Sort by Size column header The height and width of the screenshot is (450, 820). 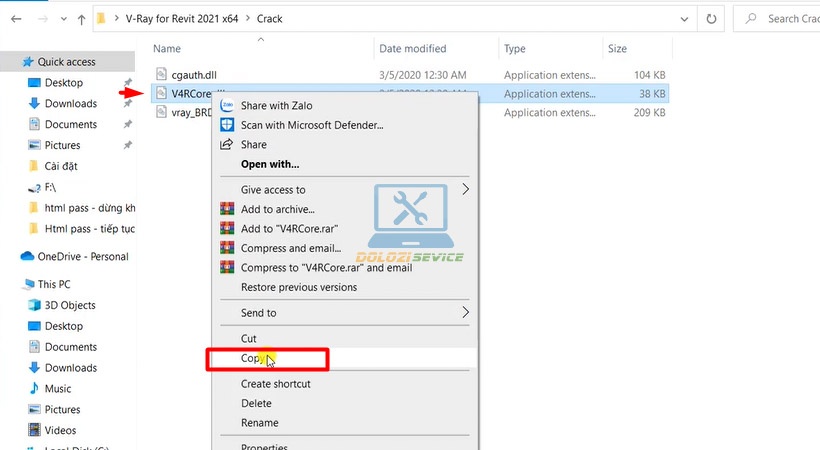[617, 49]
